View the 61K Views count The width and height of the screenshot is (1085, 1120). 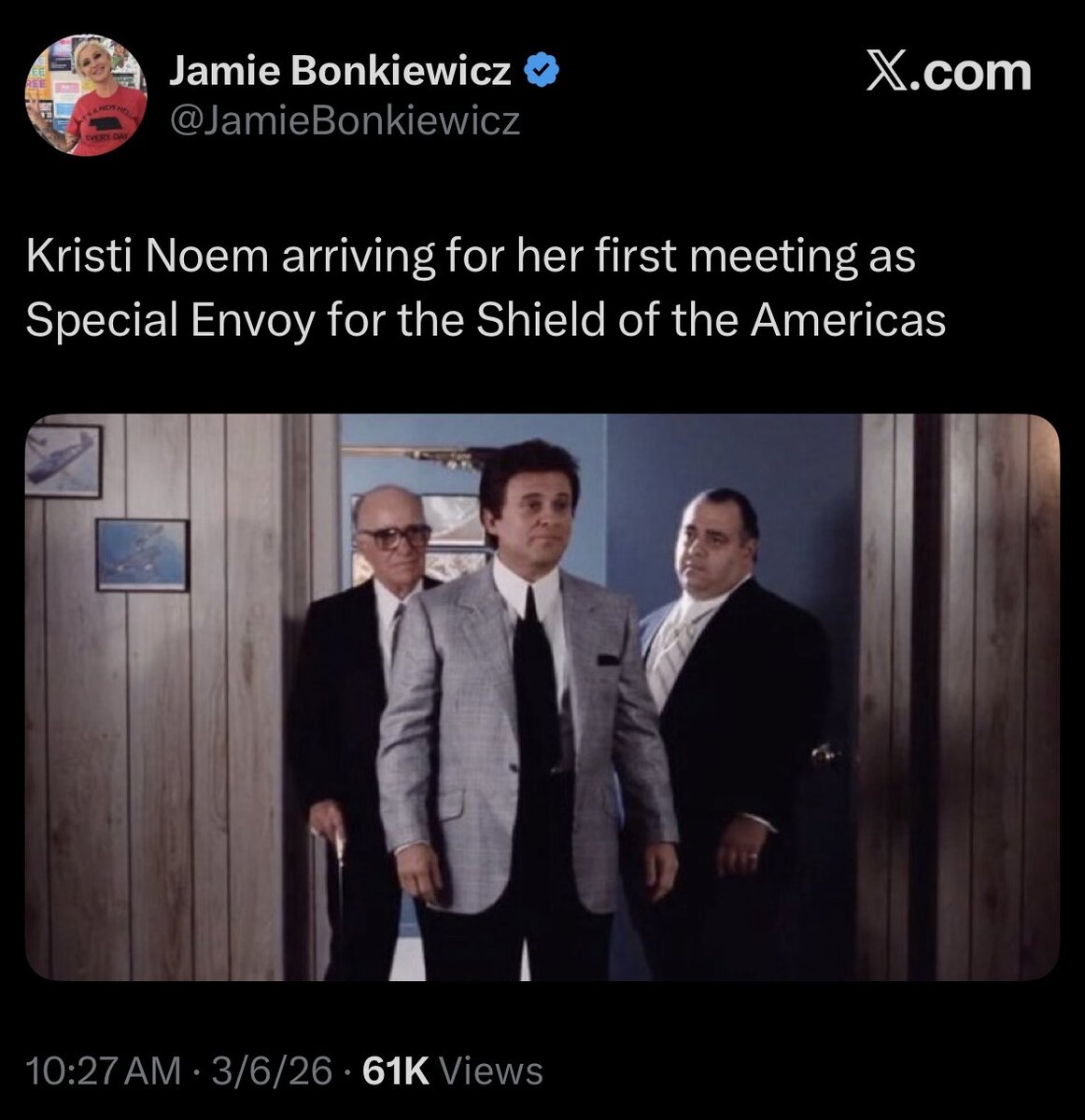[x=452, y=1071]
